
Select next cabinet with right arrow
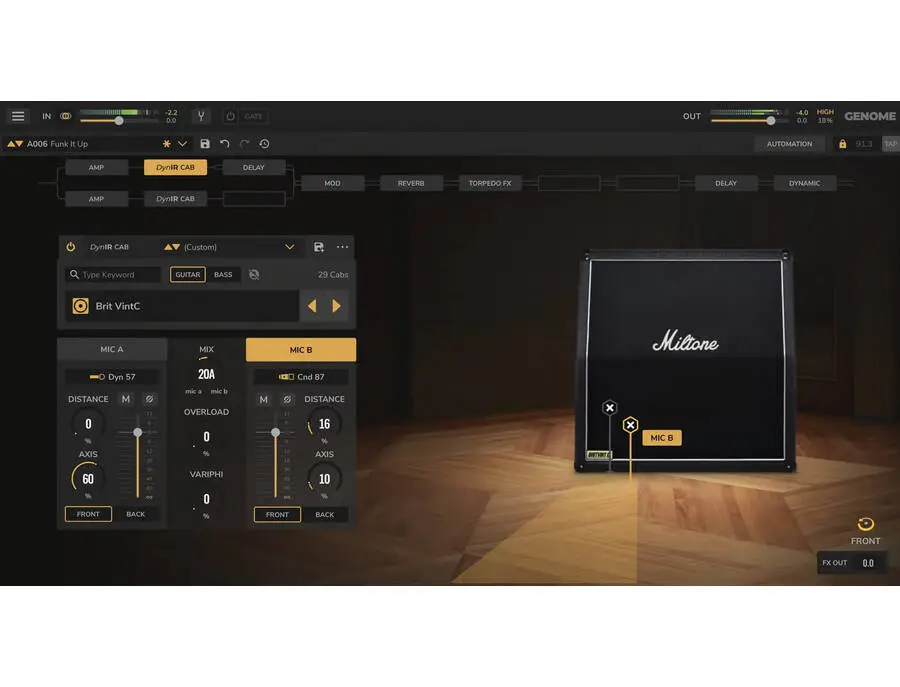336,306
